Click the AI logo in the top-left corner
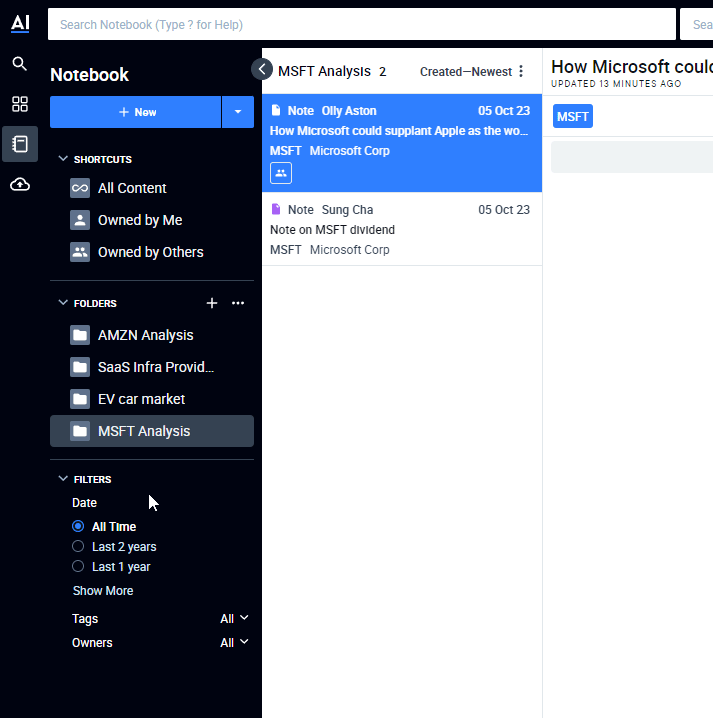This screenshot has height=718, width=713. 20,23
